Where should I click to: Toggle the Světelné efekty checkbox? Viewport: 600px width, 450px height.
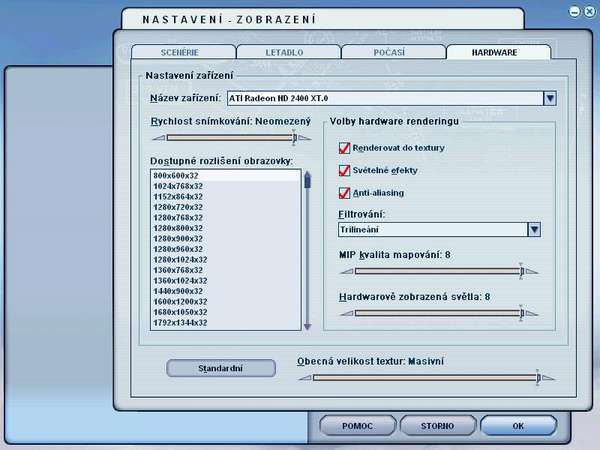pyautogui.click(x=345, y=170)
